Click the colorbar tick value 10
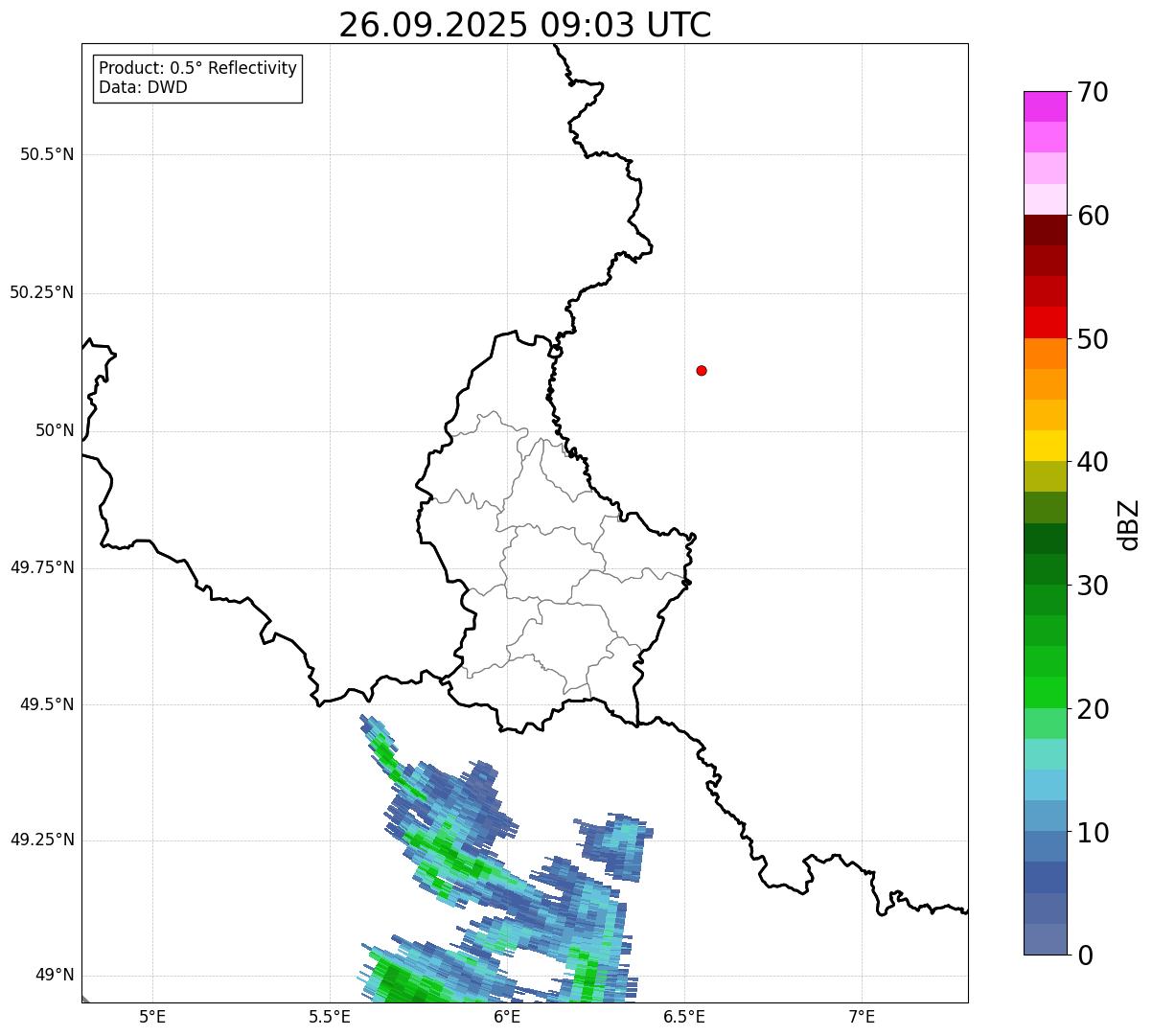1152x1036 pixels. coord(1094,833)
